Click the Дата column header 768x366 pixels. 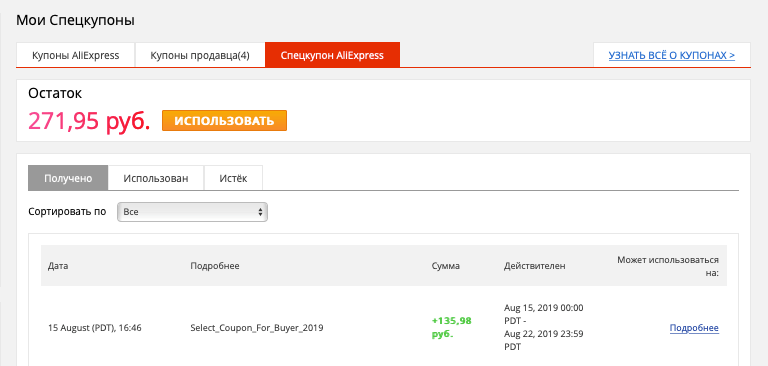coord(58,266)
